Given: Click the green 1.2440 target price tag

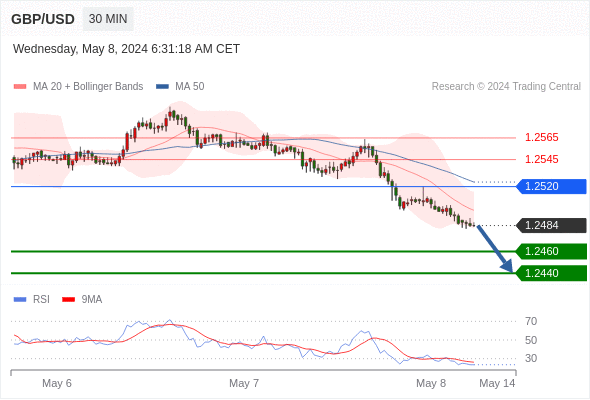Looking at the screenshot, I should pos(551,273).
